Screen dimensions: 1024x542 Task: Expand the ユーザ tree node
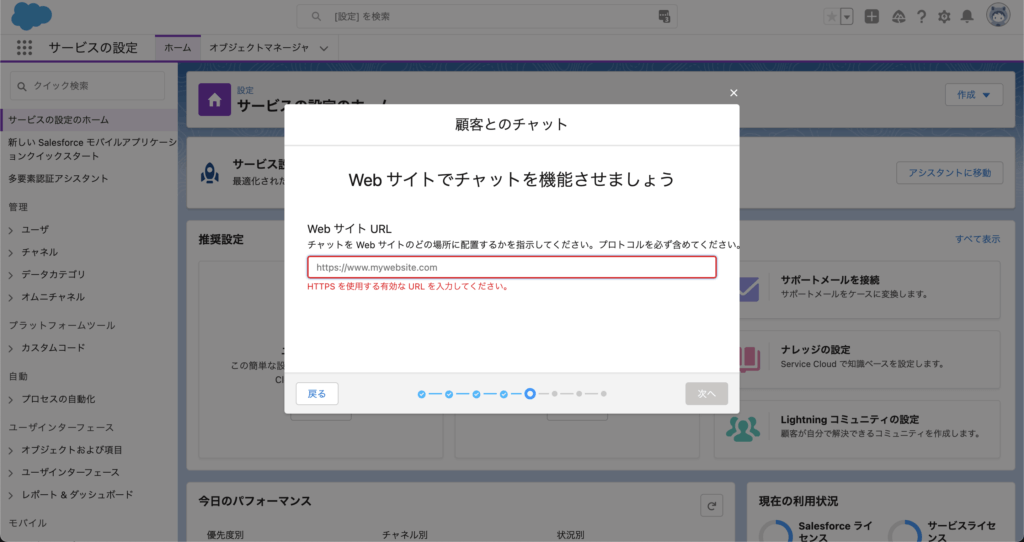[x=11, y=231]
